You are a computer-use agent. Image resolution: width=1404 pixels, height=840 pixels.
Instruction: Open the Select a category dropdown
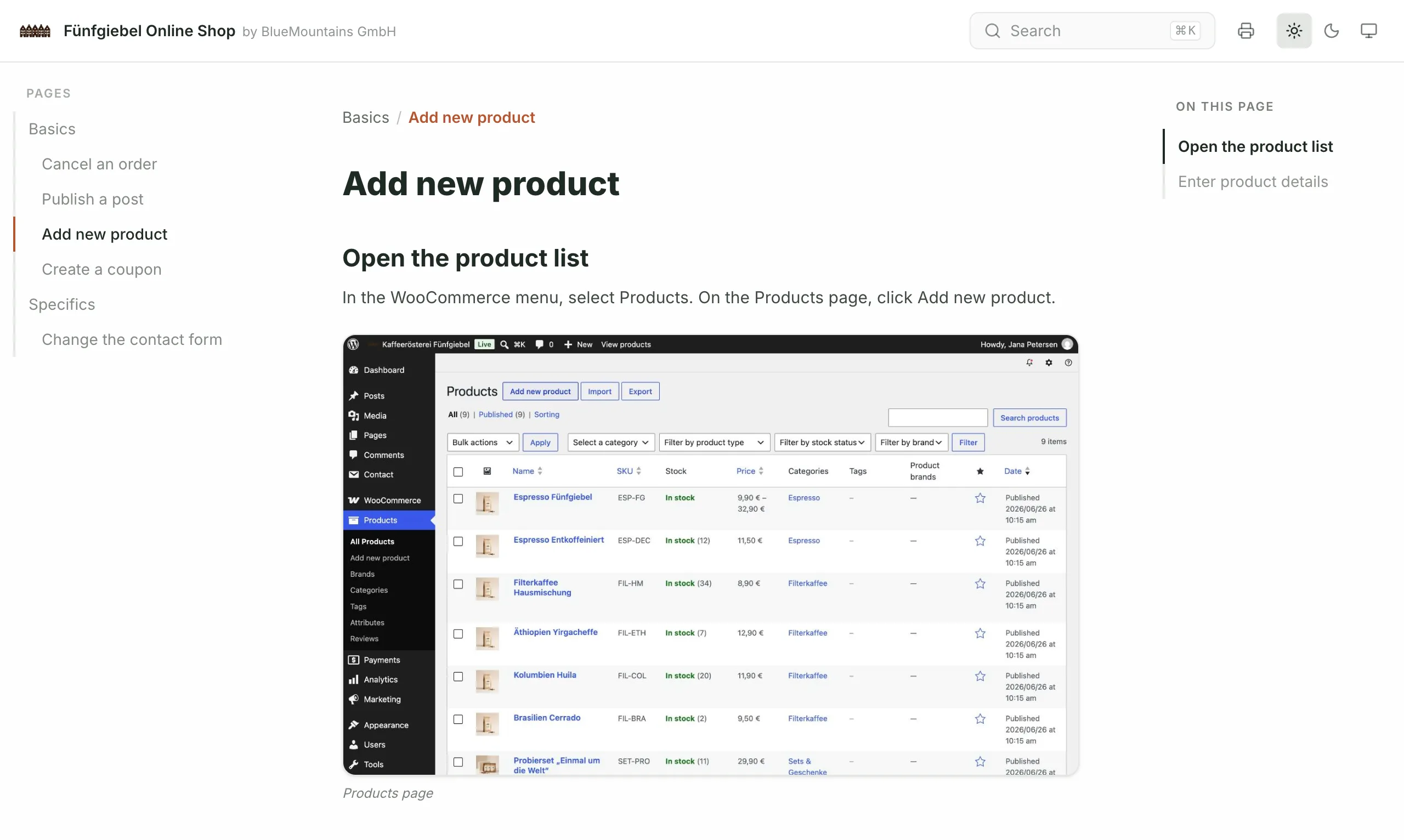[x=611, y=442]
